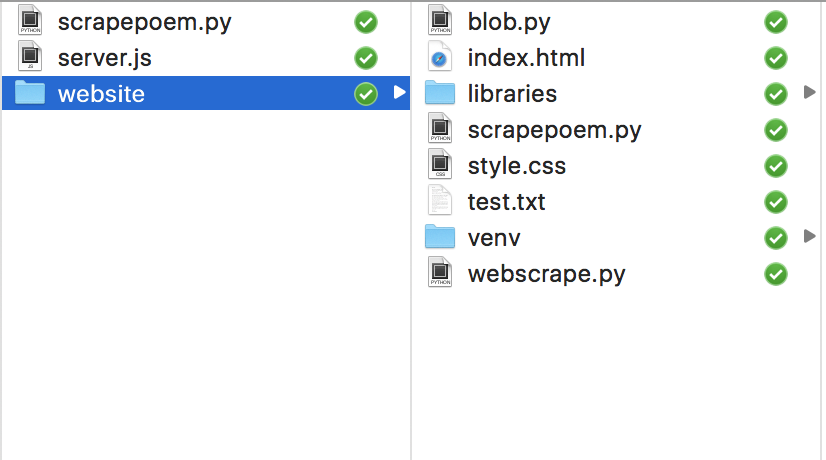Click green sync badge next to style.css
826x460 pixels.
[776, 166]
